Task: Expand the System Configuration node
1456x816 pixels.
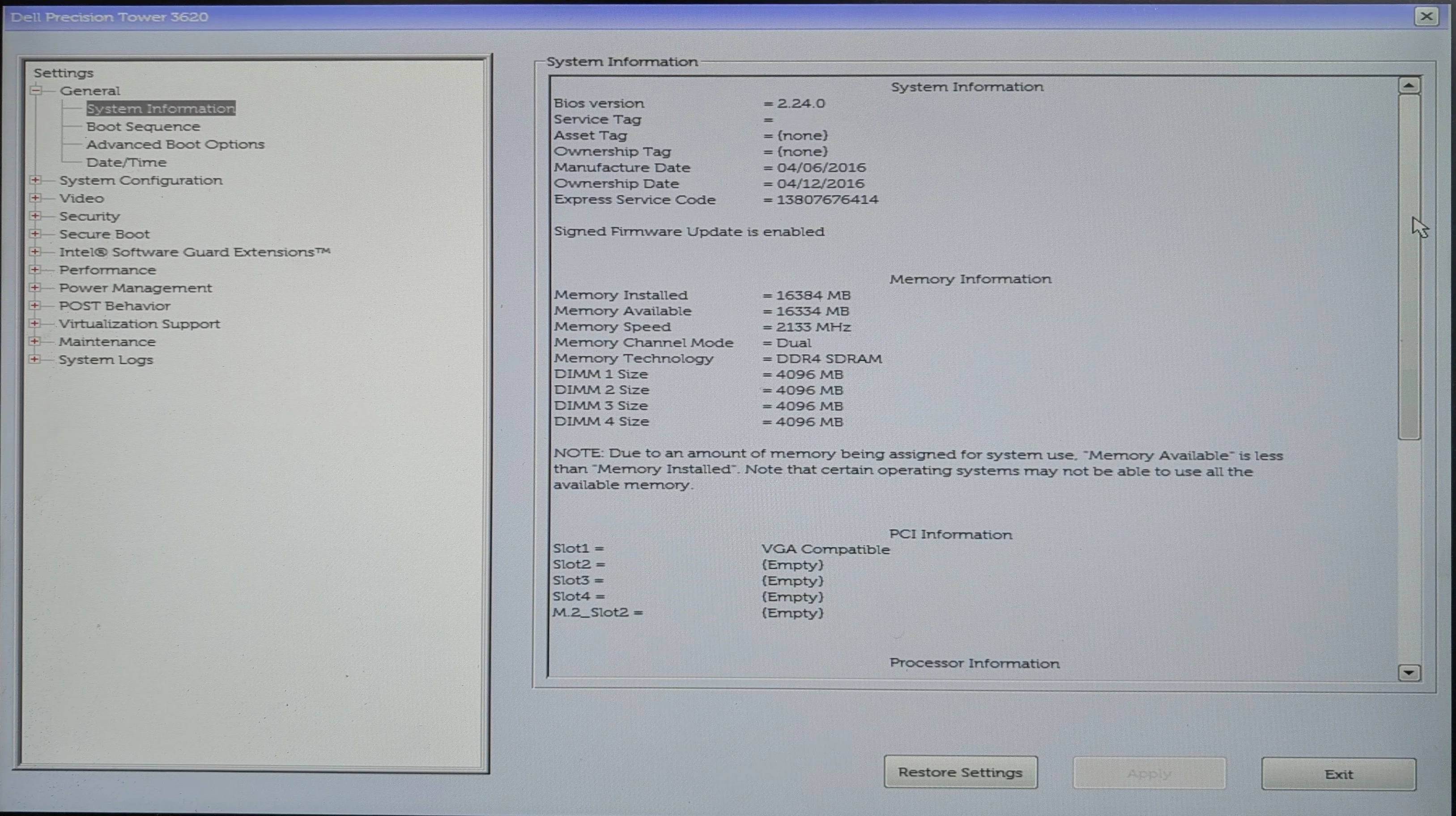Action: [x=36, y=180]
